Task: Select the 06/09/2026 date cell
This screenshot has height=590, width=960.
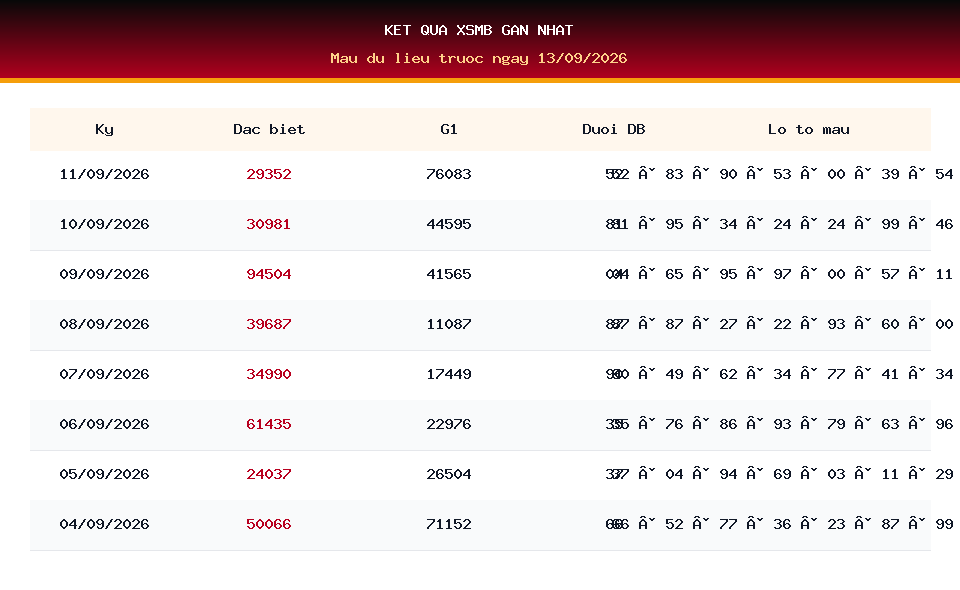Action: pyautogui.click(x=104, y=424)
